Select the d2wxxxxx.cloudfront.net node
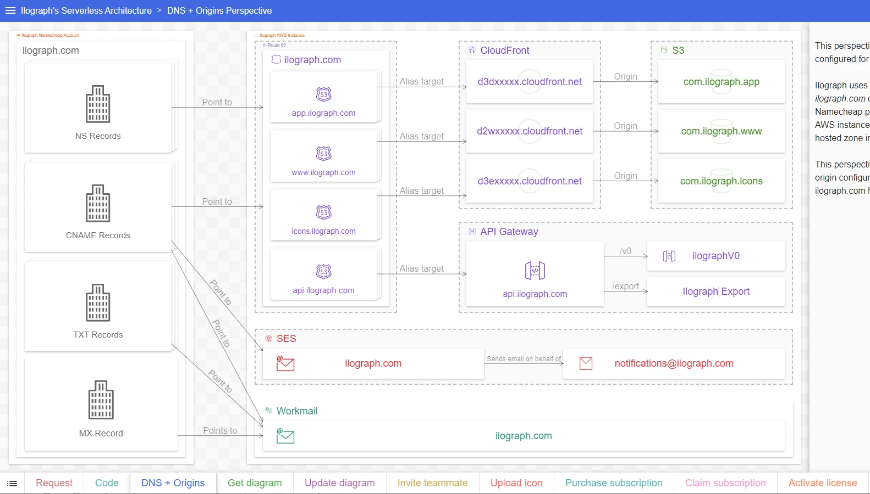 point(529,131)
